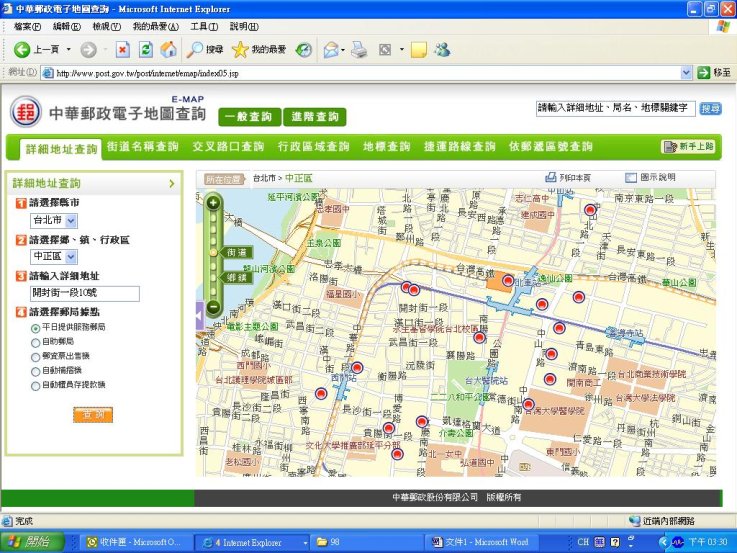Select 自動櫃員存提款機 radio option
Image resolution: width=737 pixels, height=553 pixels.
[35, 386]
